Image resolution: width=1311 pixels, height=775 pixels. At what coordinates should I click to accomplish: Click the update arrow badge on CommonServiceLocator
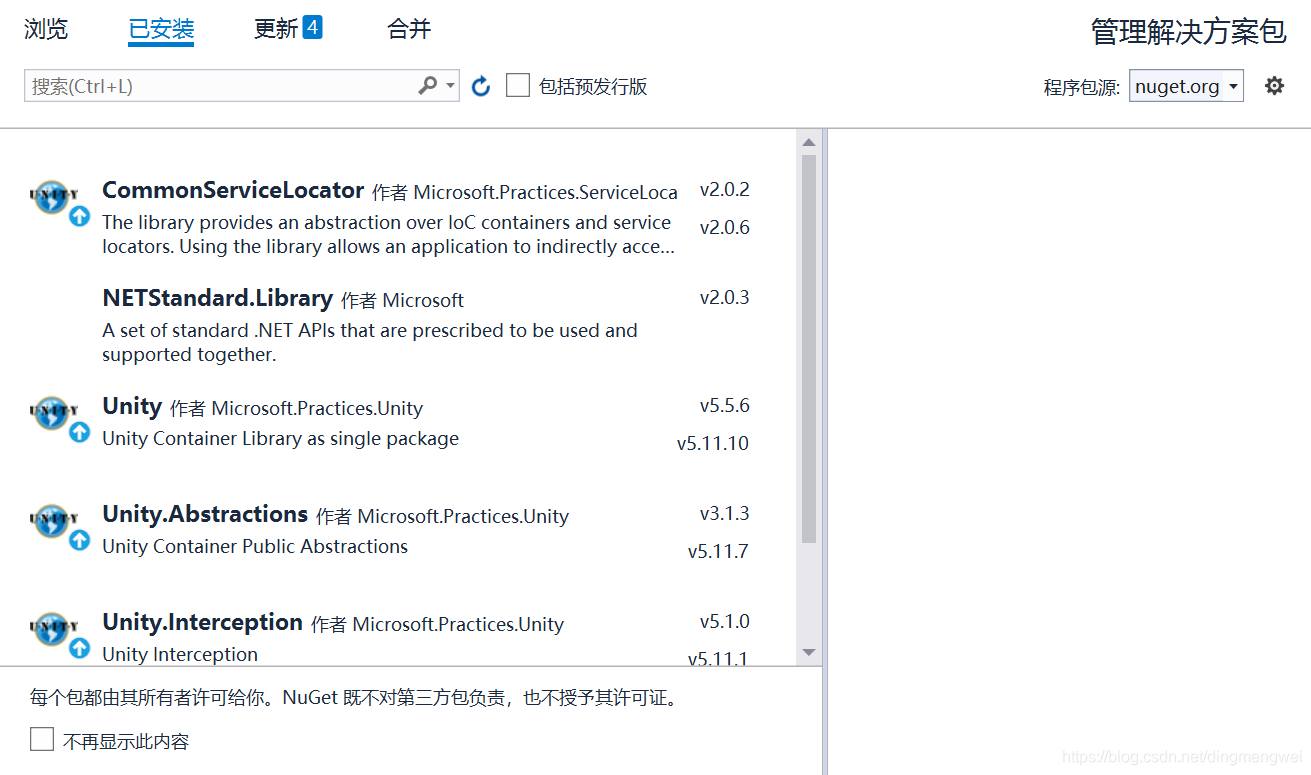point(79,215)
